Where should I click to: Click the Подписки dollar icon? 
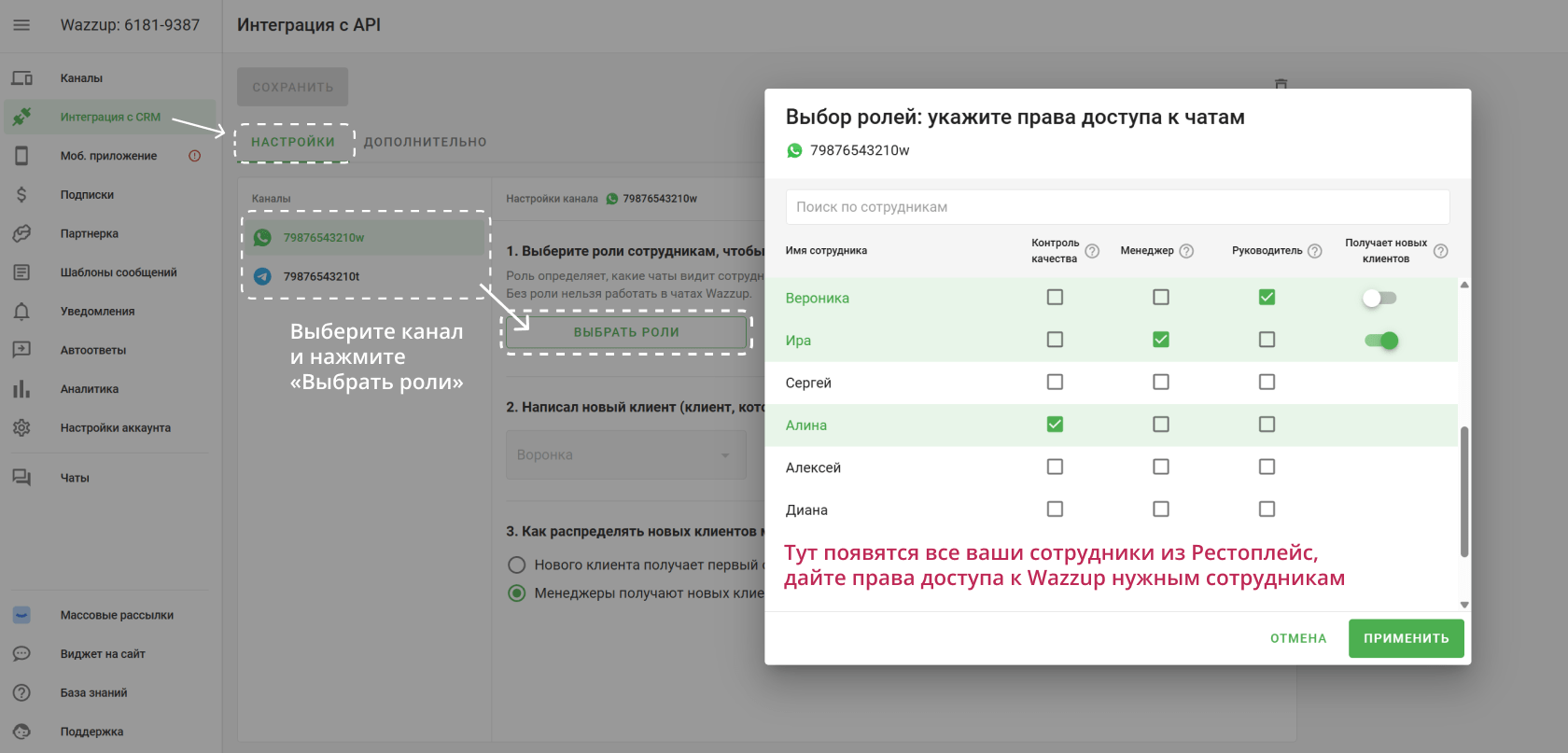click(x=21, y=195)
